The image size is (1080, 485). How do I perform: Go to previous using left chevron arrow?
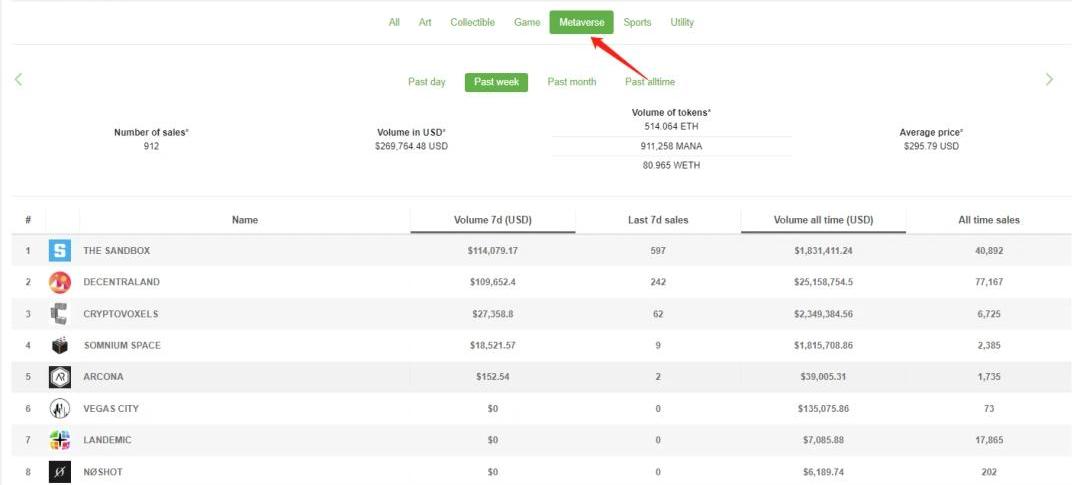tap(18, 79)
